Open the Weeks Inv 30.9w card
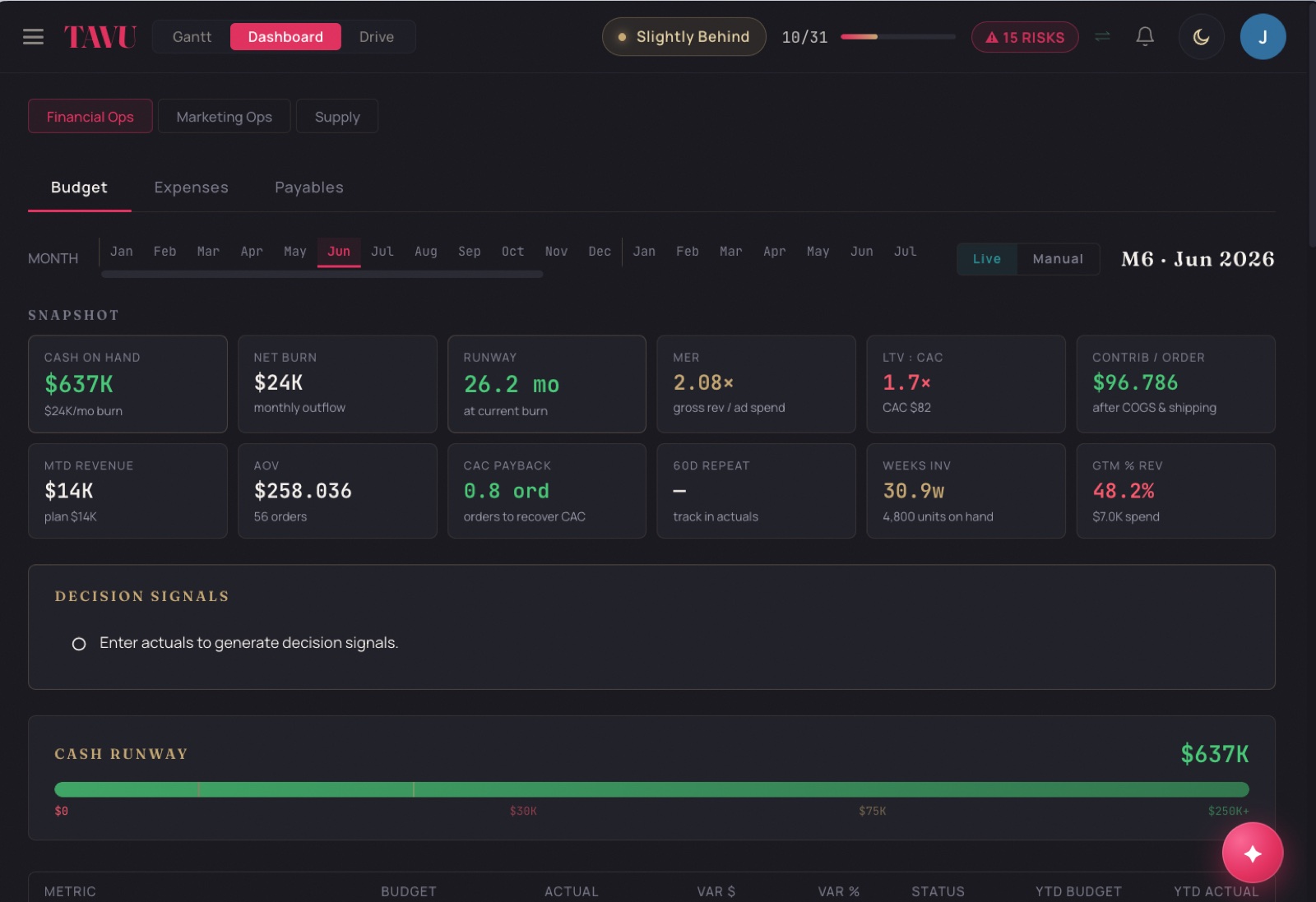 966,491
